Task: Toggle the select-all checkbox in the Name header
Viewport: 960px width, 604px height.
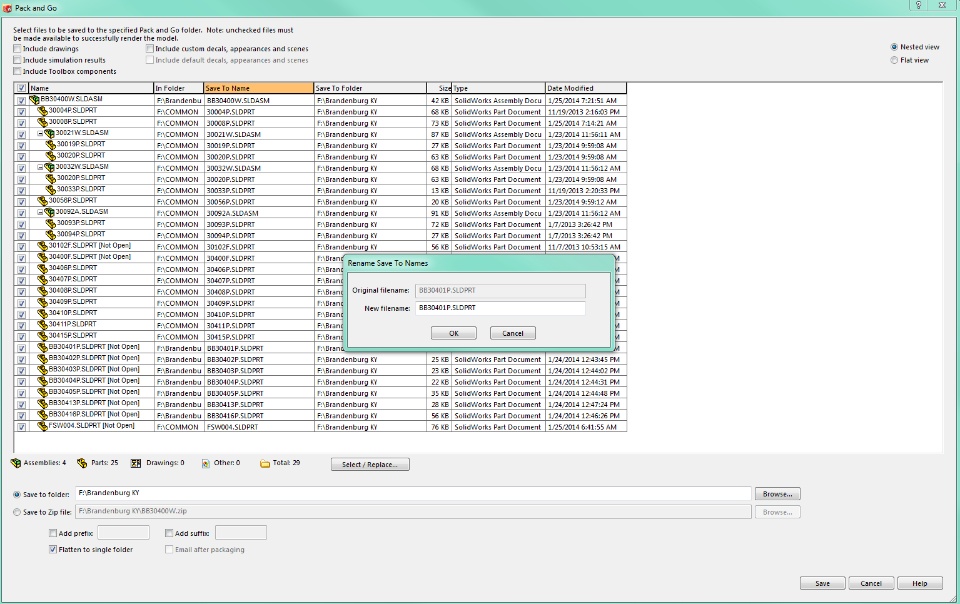Action: tap(21, 88)
